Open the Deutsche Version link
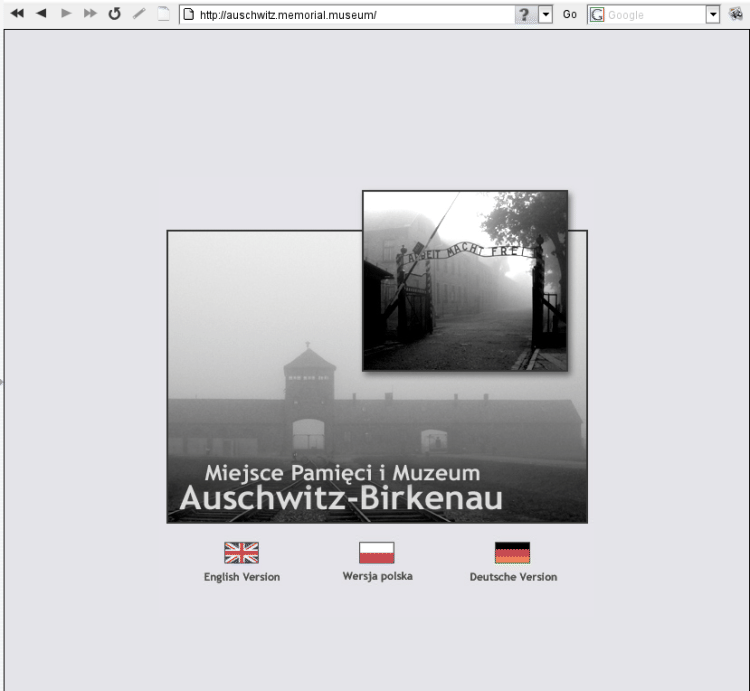Screen dimensions: 750x691 513,577
